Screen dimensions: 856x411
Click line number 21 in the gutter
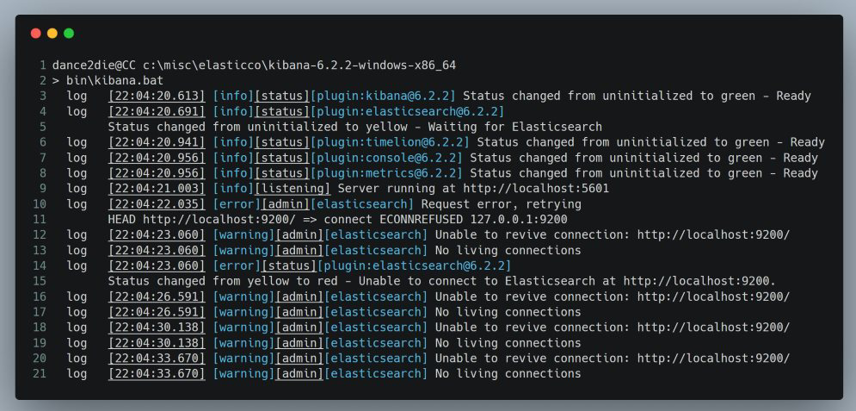coord(40,374)
